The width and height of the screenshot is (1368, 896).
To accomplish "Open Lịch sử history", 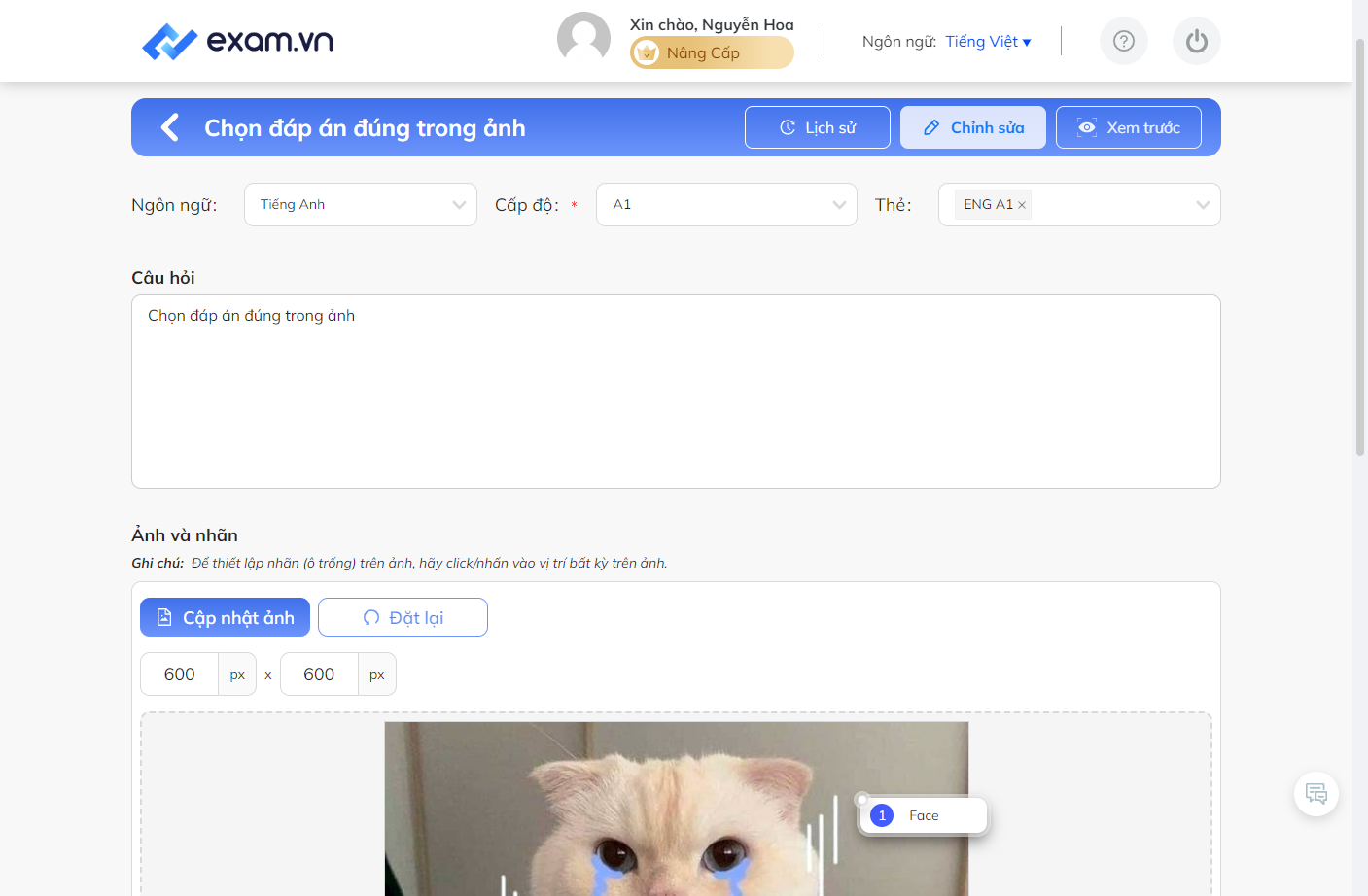I will pos(818,127).
